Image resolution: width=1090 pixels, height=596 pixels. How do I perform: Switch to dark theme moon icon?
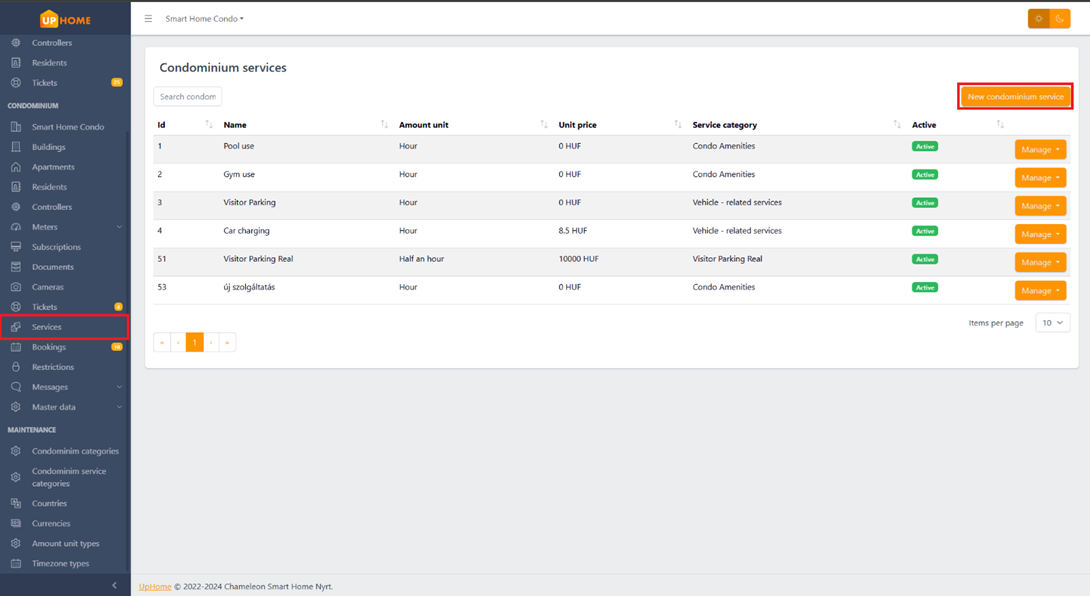[x=1059, y=19]
